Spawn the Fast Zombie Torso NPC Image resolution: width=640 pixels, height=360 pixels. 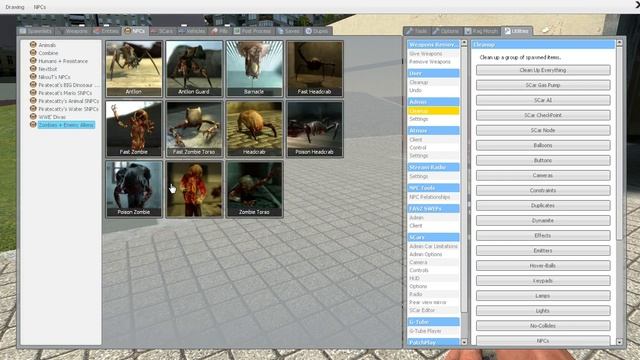pos(194,129)
